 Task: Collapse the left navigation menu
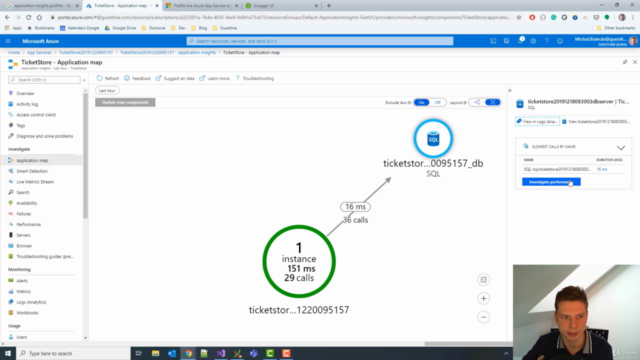tap(84, 80)
